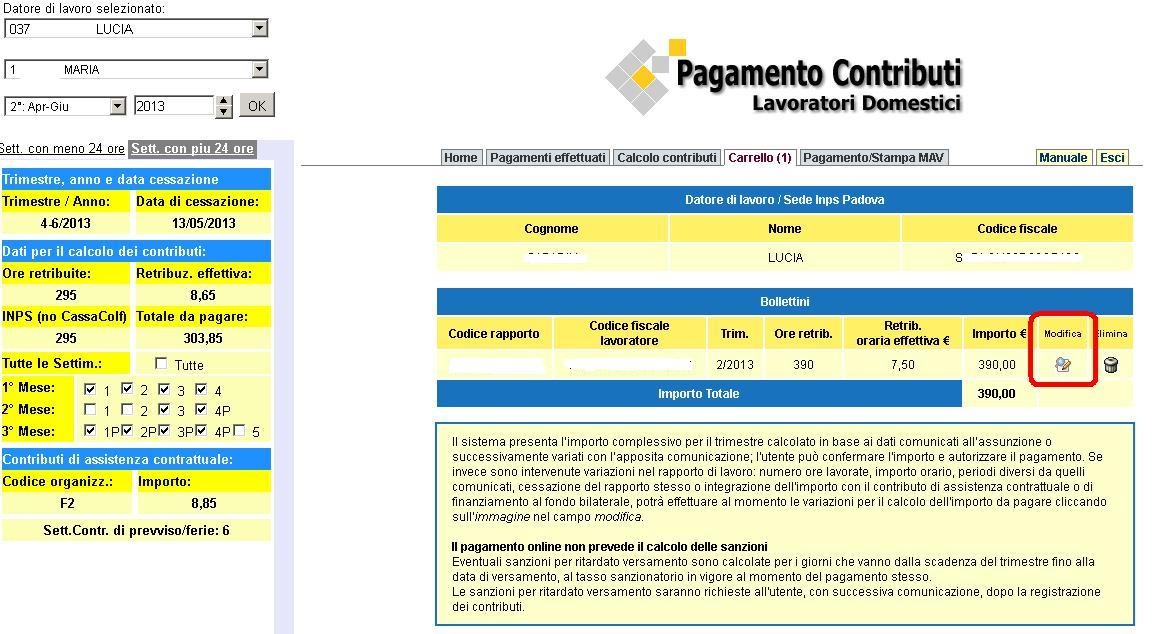Click the Sett. con meno 24 ore link

62,149
